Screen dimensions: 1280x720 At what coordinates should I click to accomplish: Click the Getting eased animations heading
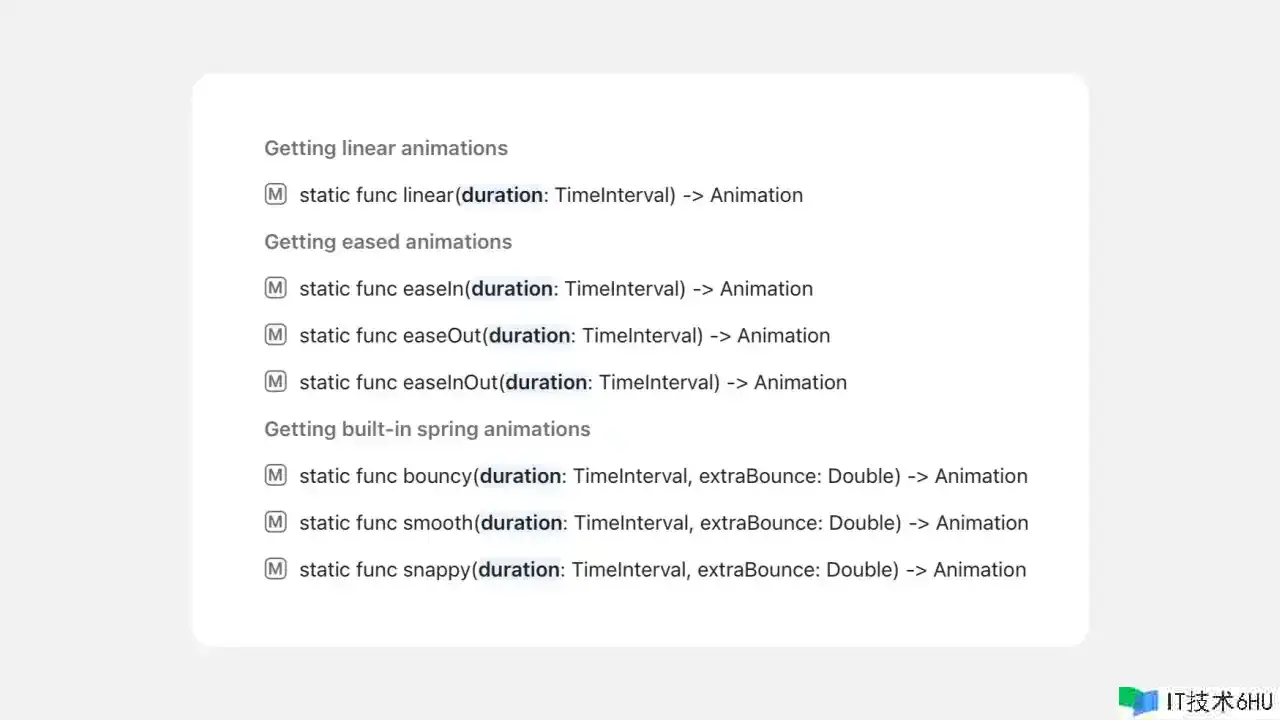point(388,242)
